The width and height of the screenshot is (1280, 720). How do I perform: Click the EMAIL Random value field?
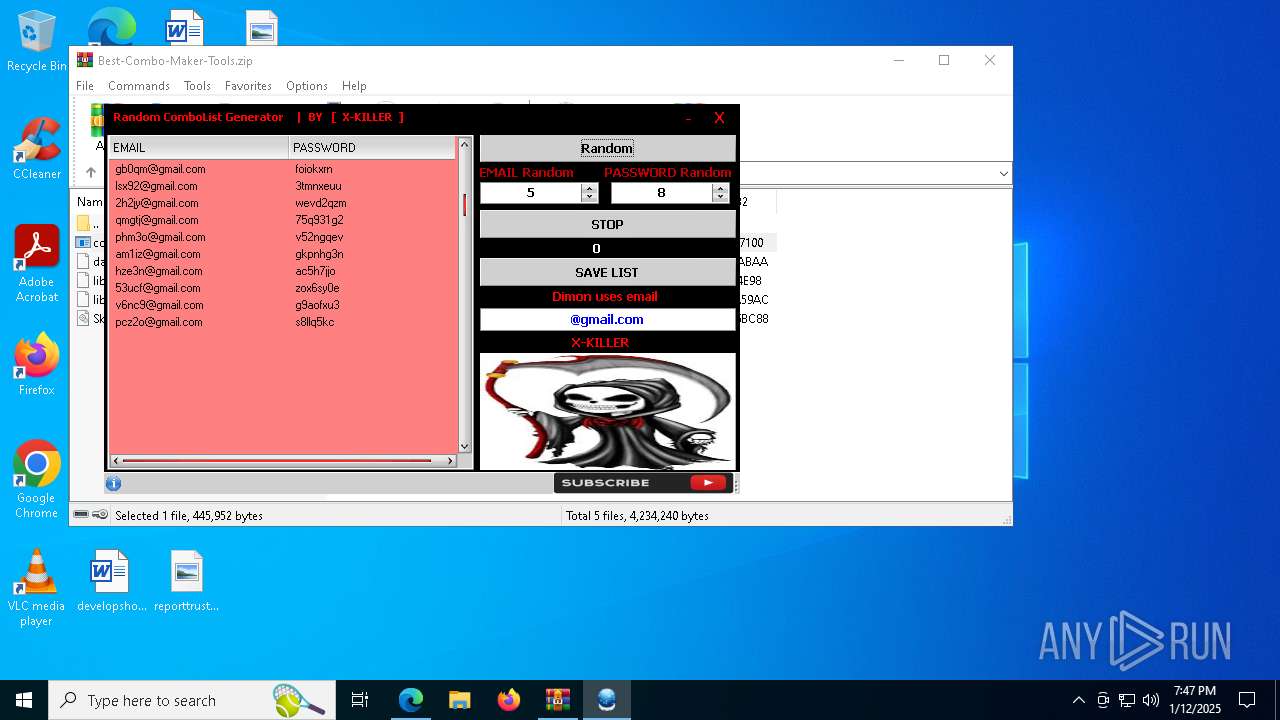[530, 193]
